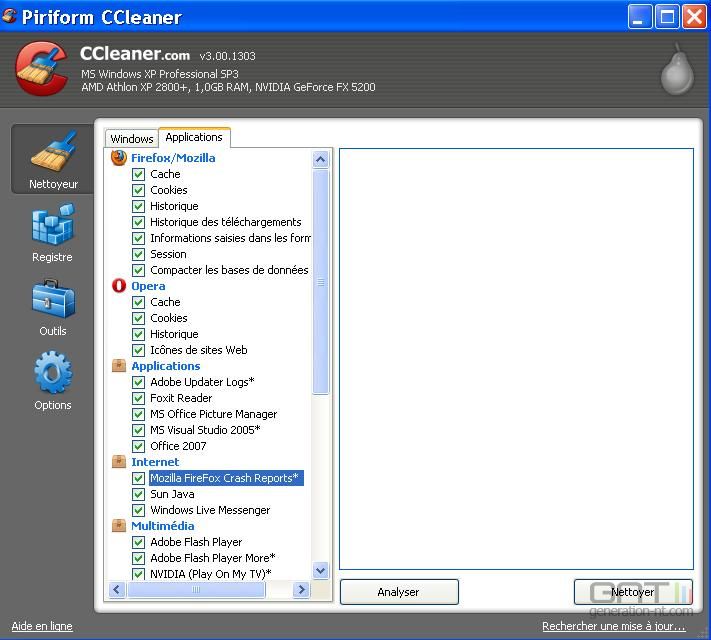Toggle Foxit Reader checkbox
The image size is (711, 640).
click(138, 398)
